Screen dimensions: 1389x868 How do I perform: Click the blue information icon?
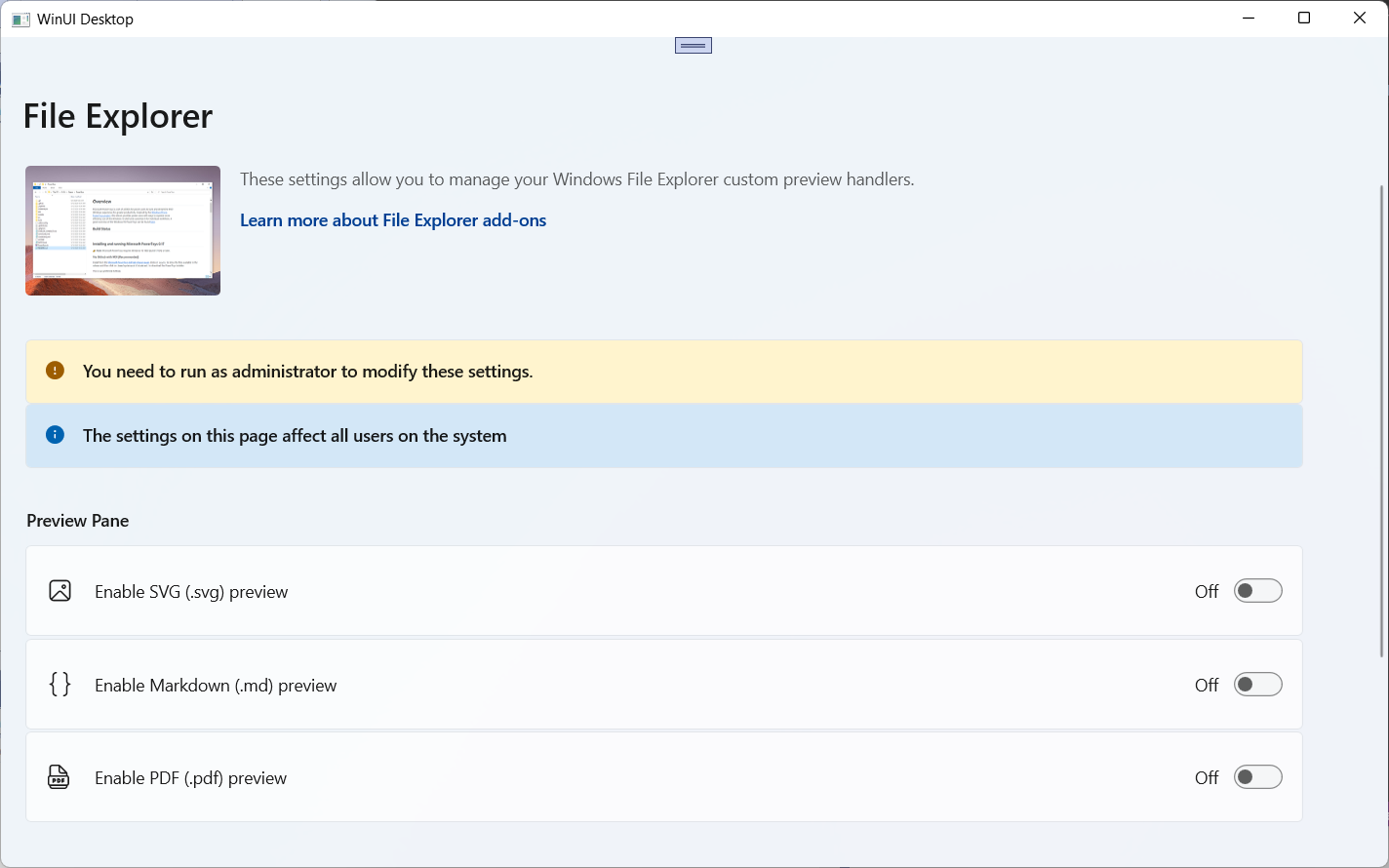point(55,435)
